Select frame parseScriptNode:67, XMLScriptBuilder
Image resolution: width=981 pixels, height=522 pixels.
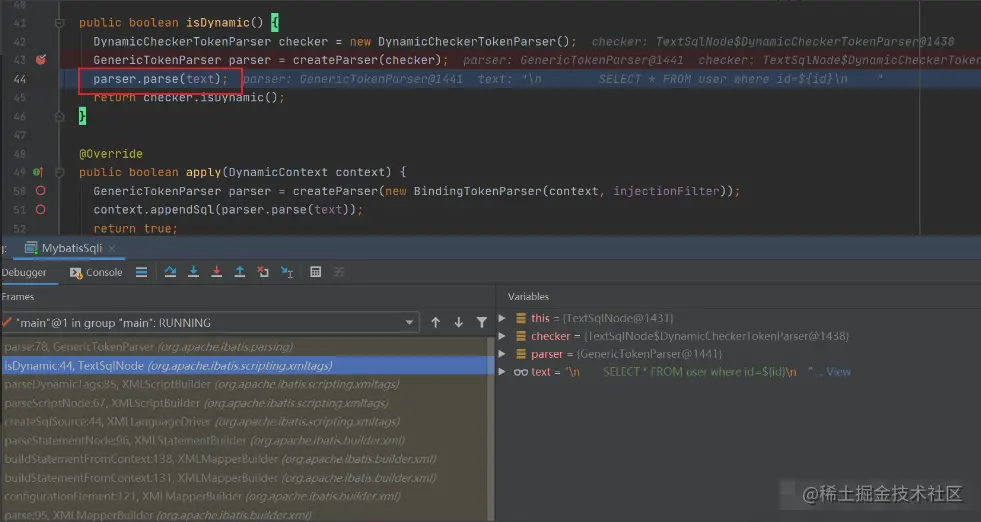(247, 403)
